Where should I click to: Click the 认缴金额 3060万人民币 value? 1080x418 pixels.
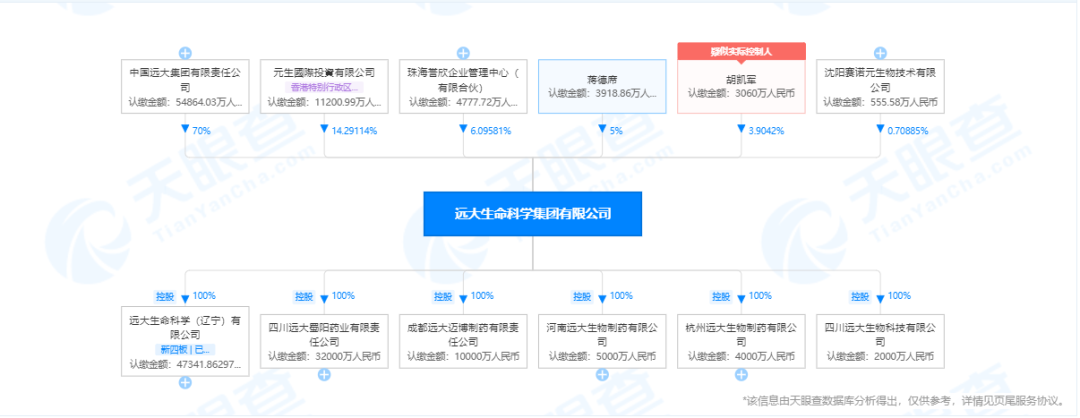point(741,94)
